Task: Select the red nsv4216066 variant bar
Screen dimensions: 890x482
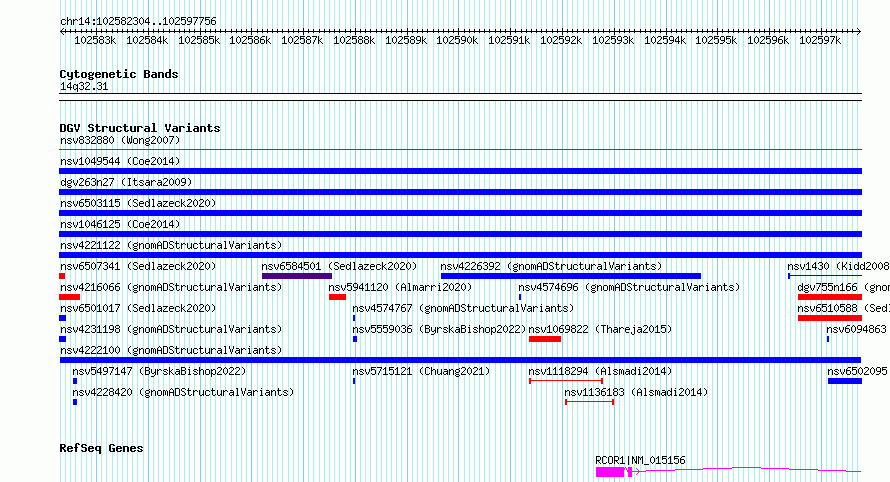Action: pos(70,297)
